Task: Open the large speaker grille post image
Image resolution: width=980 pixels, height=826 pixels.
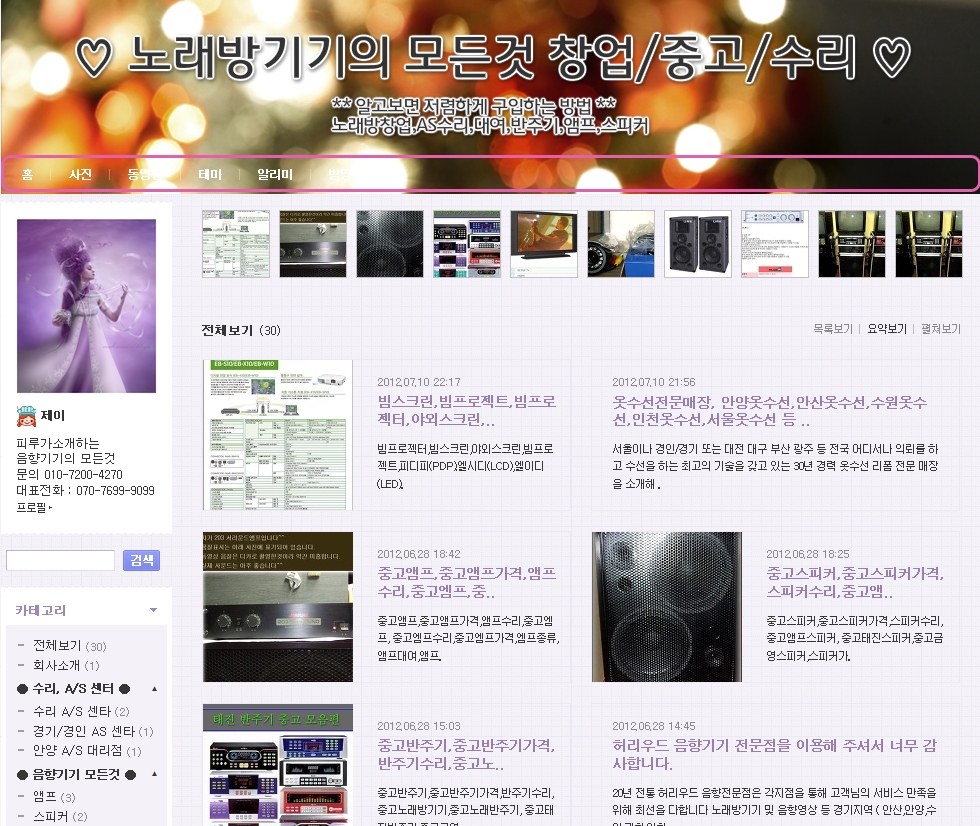Action: [x=666, y=606]
